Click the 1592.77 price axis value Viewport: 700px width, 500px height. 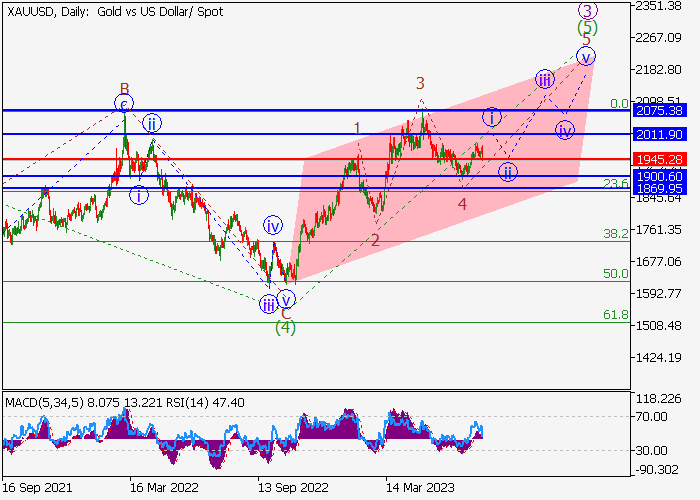coord(658,293)
